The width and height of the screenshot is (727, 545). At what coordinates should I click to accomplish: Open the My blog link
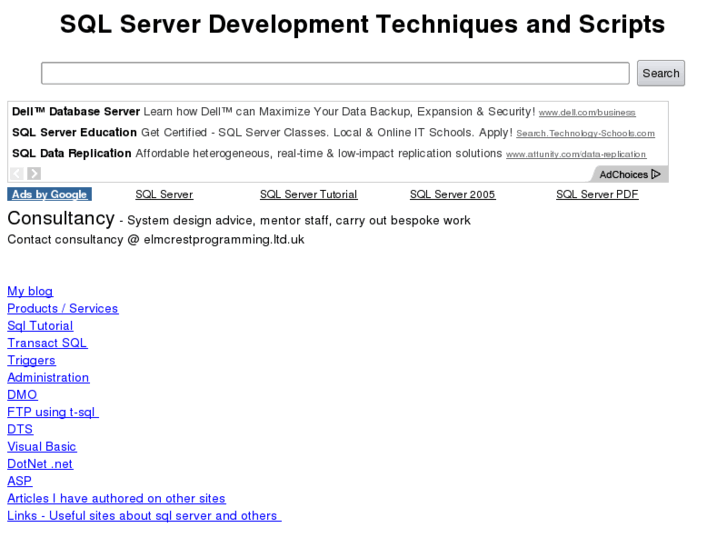coord(30,291)
